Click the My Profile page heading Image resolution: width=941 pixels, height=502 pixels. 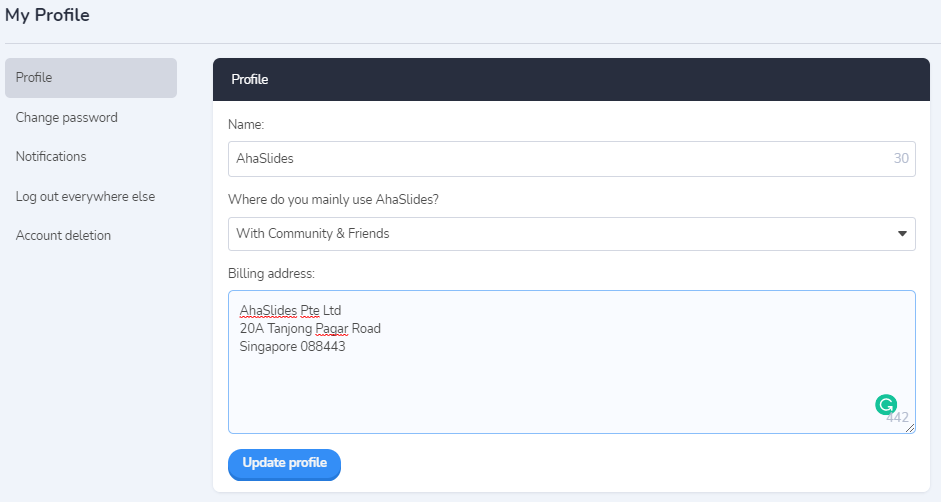47,15
